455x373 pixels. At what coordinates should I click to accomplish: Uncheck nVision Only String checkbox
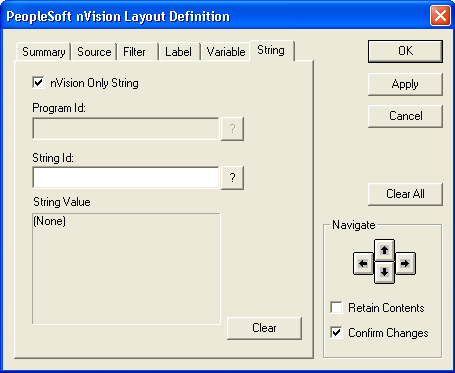(38, 82)
